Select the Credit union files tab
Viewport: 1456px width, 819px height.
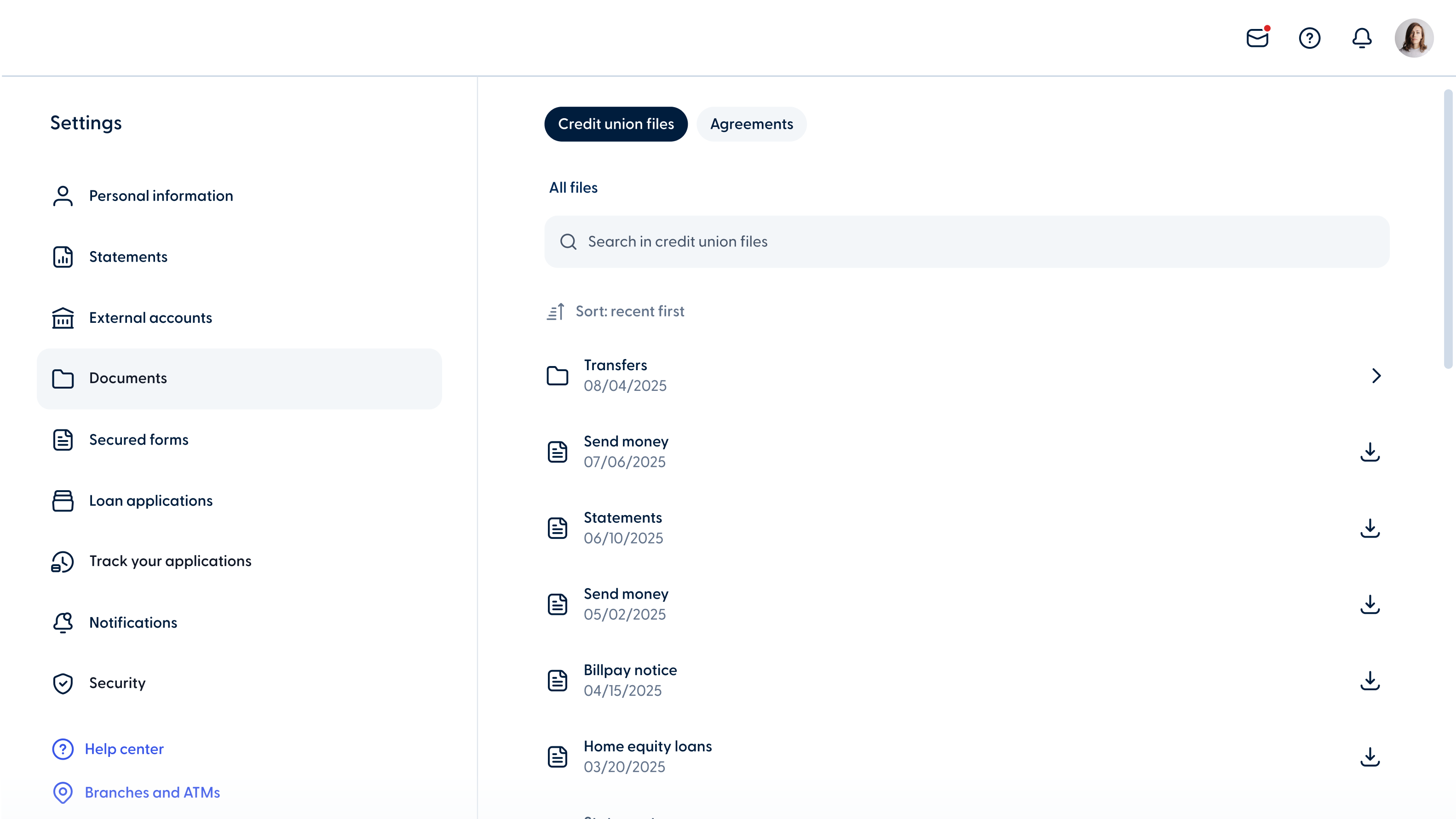616,124
